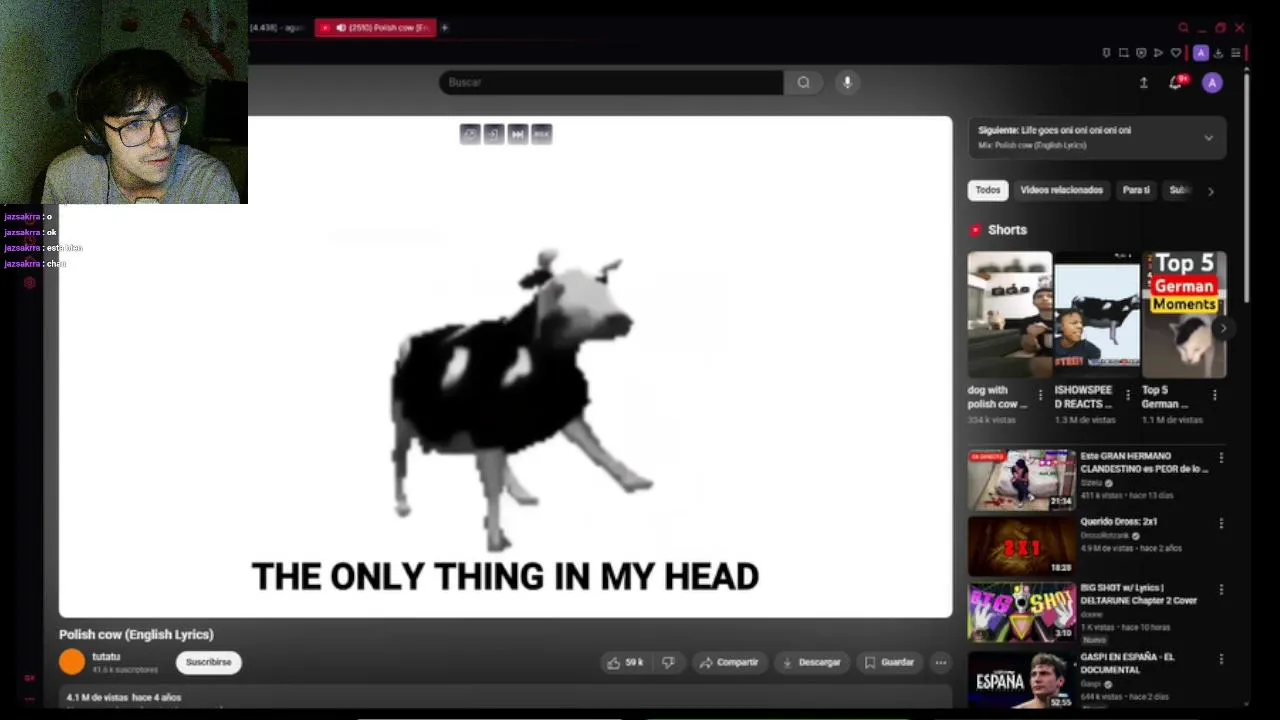The height and width of the screenshot is (720, 1280).
Task: Open the browser easy setup menu icon
Action: (1236, 53)
